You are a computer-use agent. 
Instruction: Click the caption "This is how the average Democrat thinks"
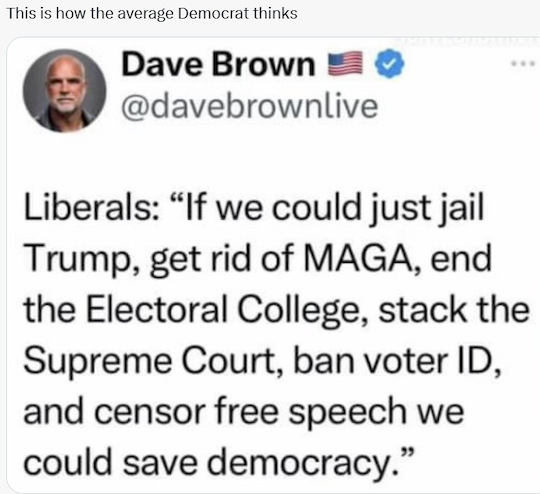(152, 14)
